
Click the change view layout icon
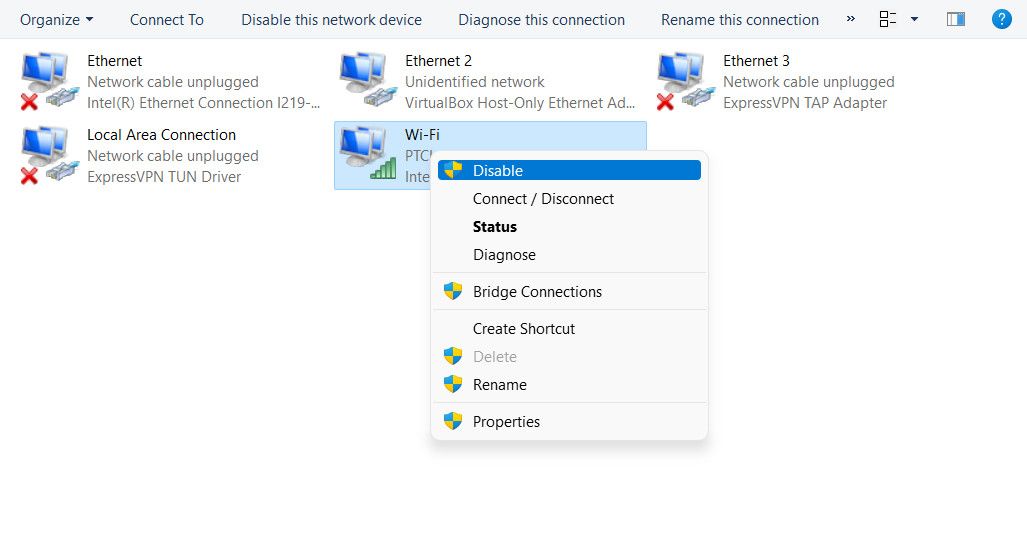tap(887, 19)
